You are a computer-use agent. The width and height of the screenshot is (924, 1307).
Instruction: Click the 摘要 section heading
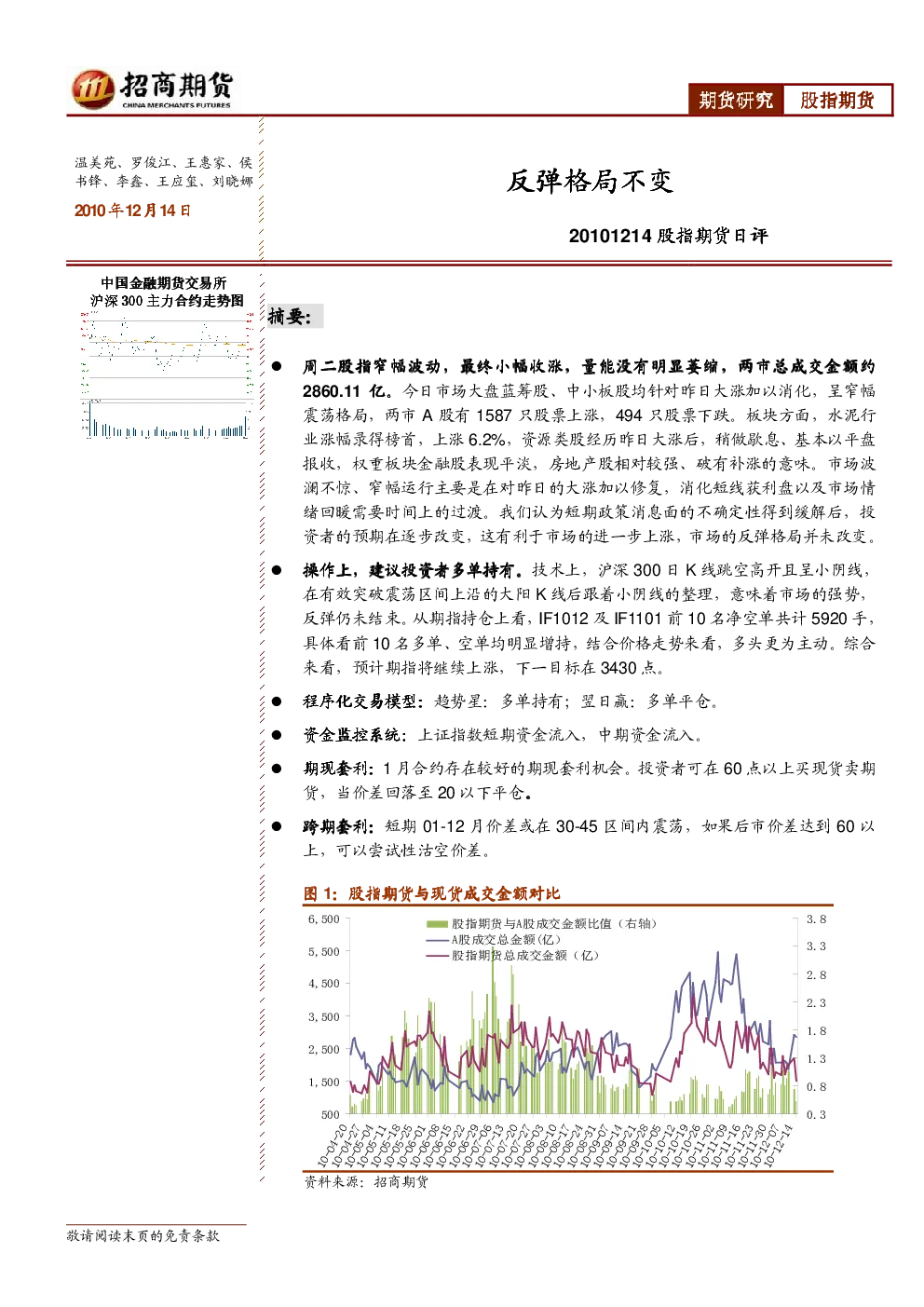pyautogui.click(x=290, y=317)
